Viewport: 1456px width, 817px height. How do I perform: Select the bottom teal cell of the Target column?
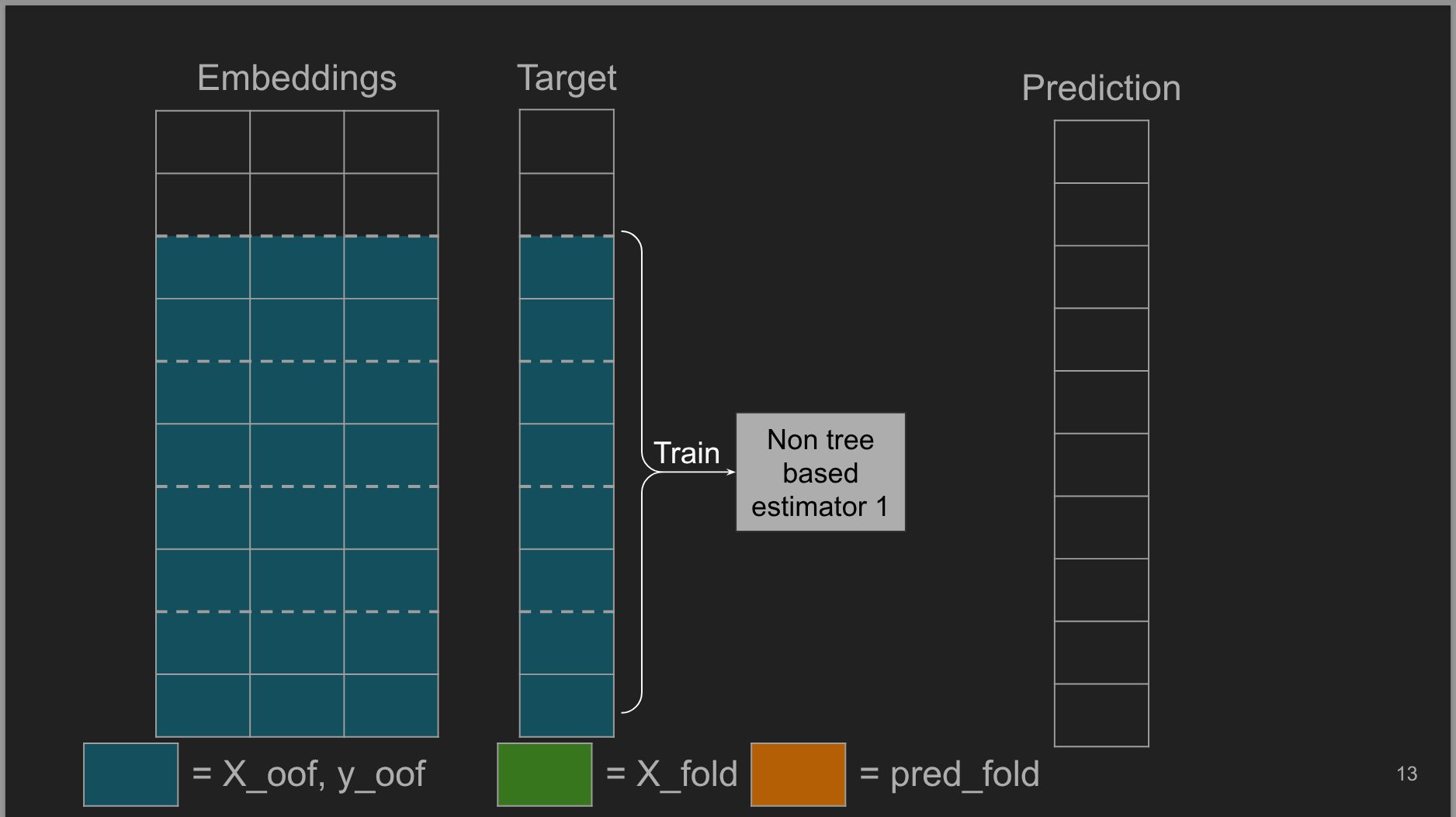point(567,705)
